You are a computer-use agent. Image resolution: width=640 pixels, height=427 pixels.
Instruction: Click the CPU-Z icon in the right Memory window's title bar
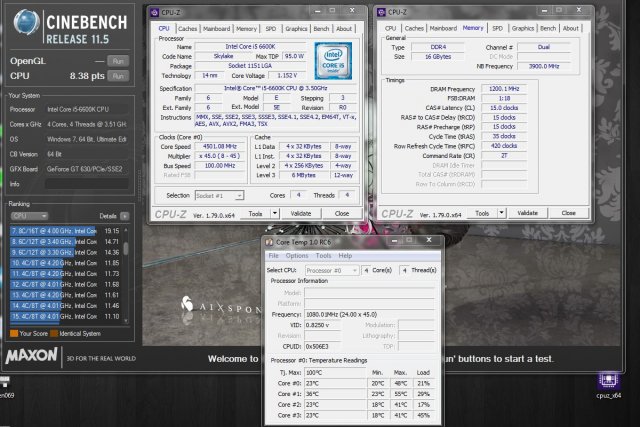coord(381,12)
